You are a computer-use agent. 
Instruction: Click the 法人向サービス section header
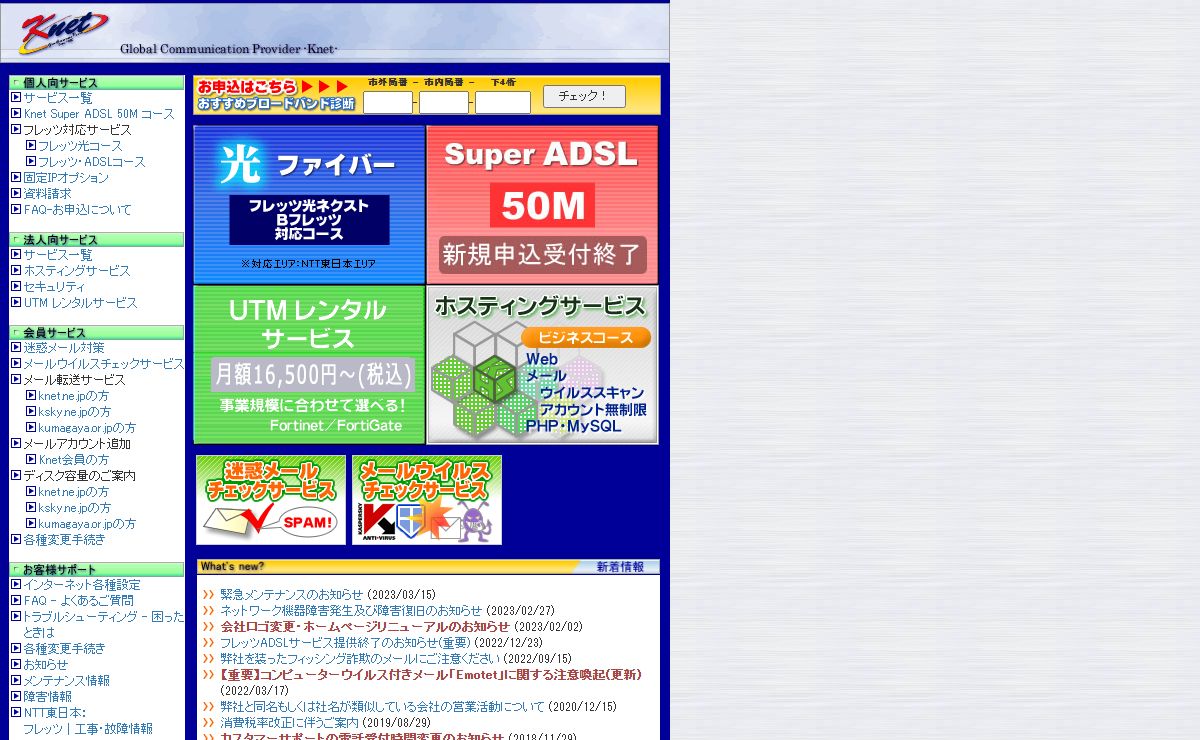pyautogui.click(x=97, y=239)
